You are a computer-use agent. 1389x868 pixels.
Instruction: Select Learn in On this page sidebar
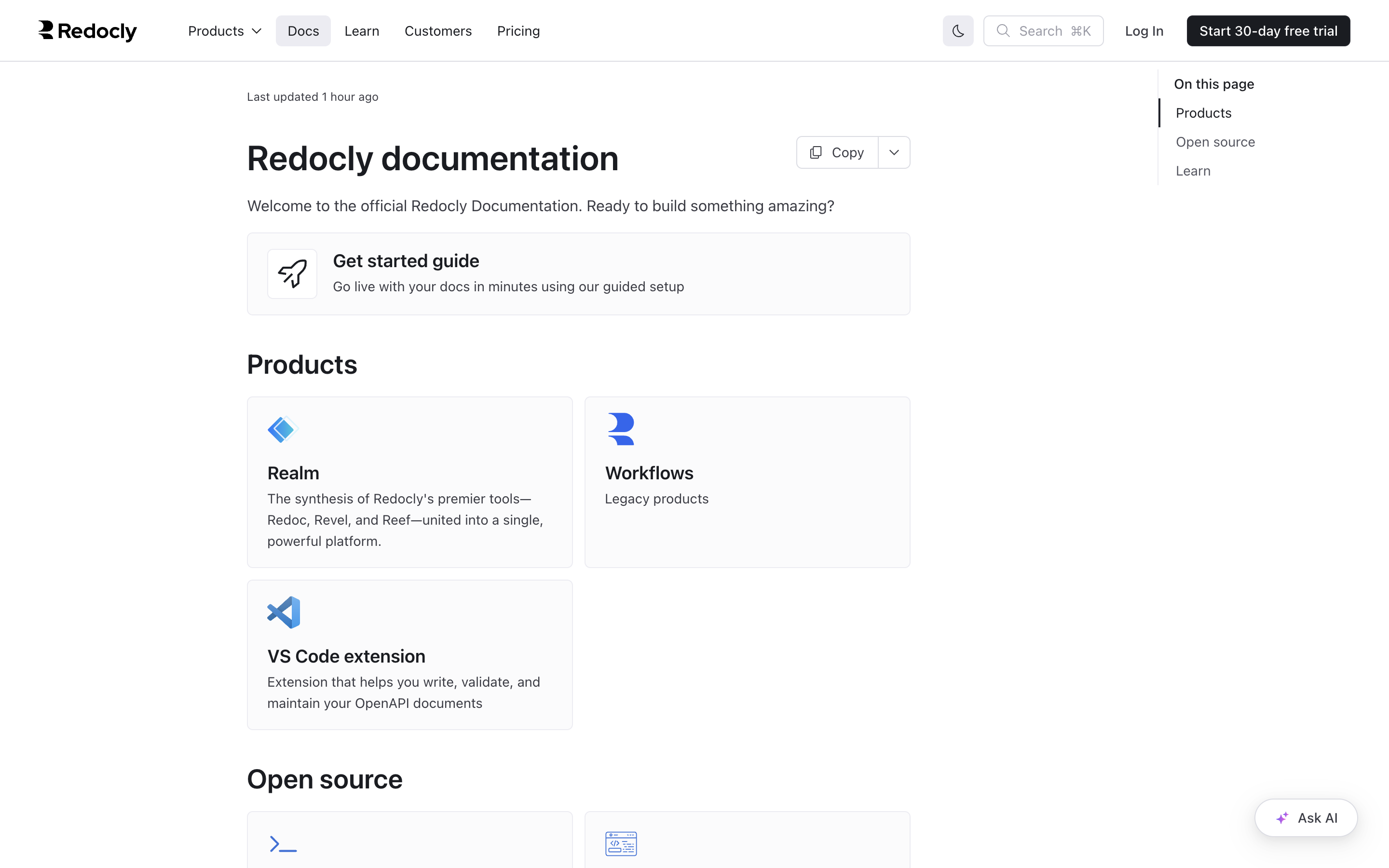tap(1193, 171)
